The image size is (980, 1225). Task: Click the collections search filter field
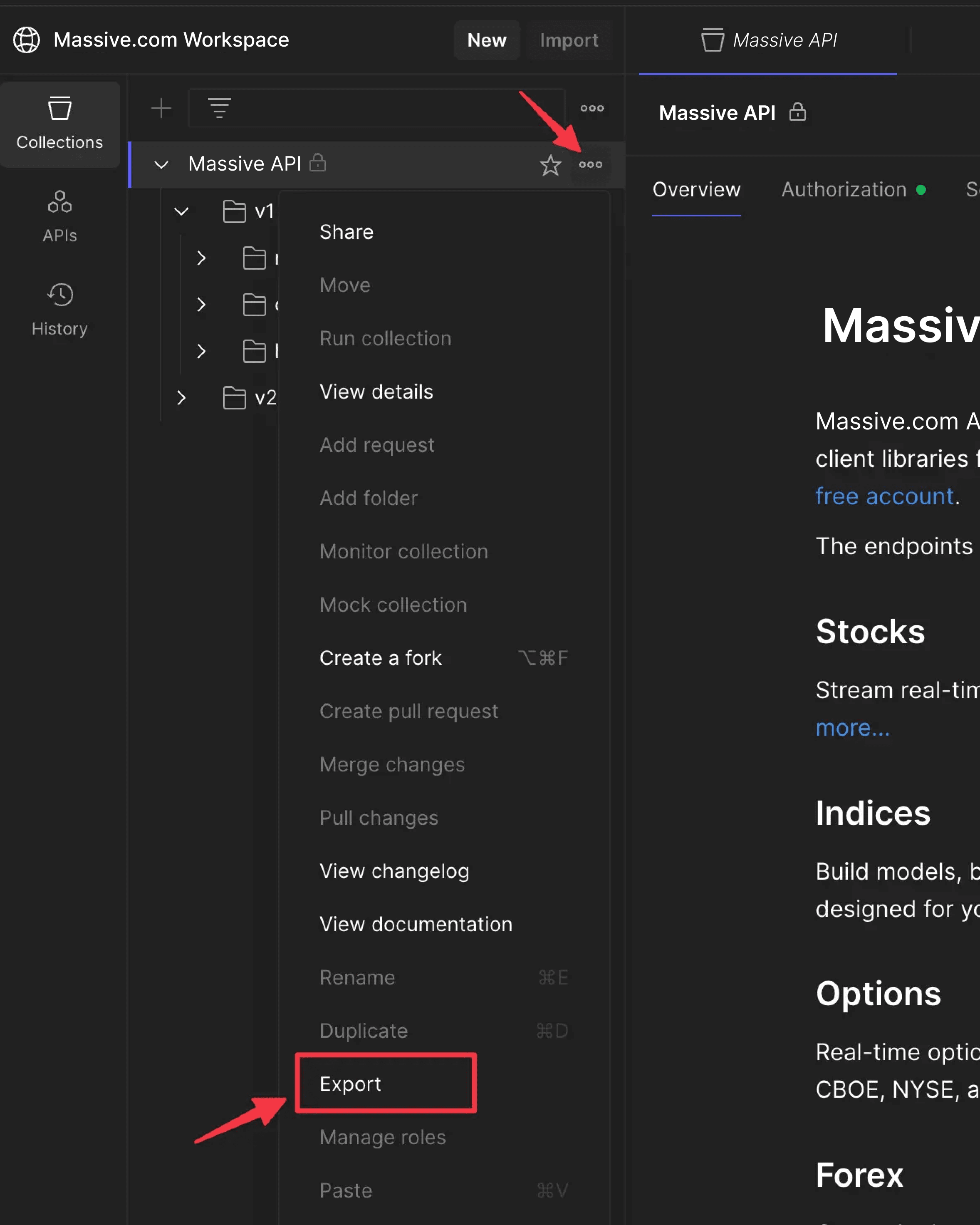(x=392, y=108)
